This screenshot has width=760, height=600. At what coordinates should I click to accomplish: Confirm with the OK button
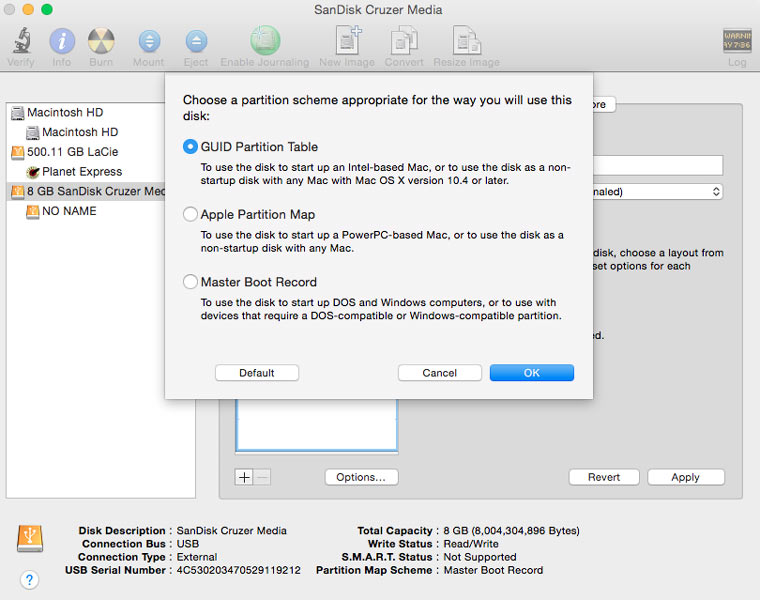[532, 373]
